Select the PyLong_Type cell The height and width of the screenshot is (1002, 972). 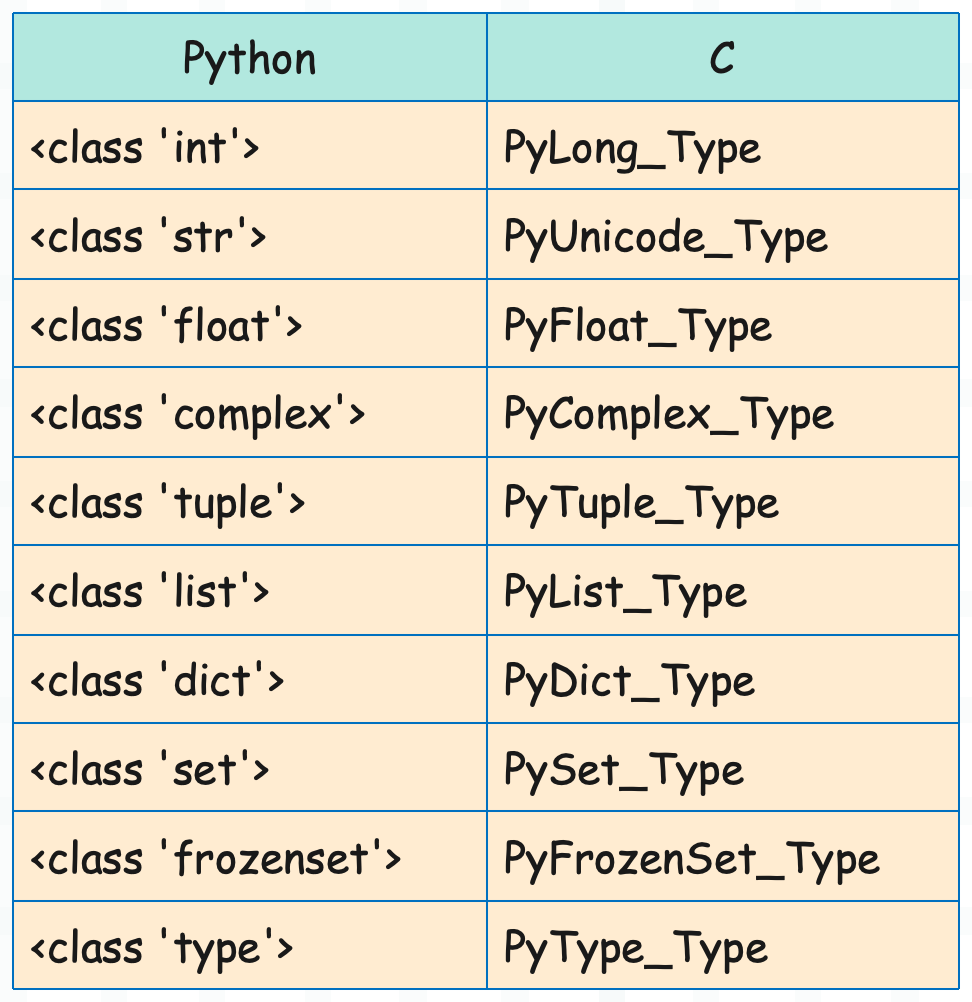[723, 145]
